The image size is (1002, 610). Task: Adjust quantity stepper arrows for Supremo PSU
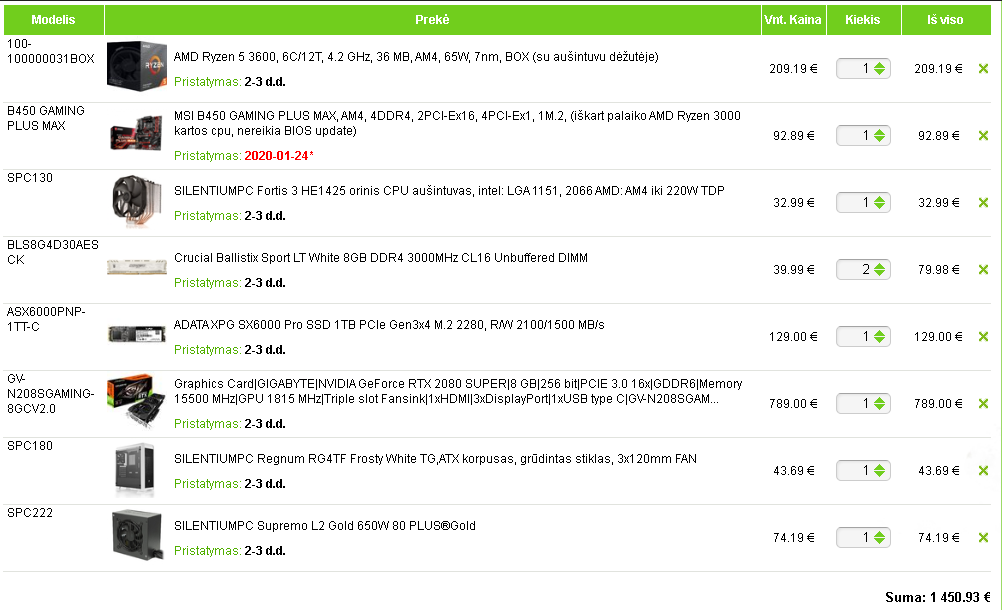[879, 538]
